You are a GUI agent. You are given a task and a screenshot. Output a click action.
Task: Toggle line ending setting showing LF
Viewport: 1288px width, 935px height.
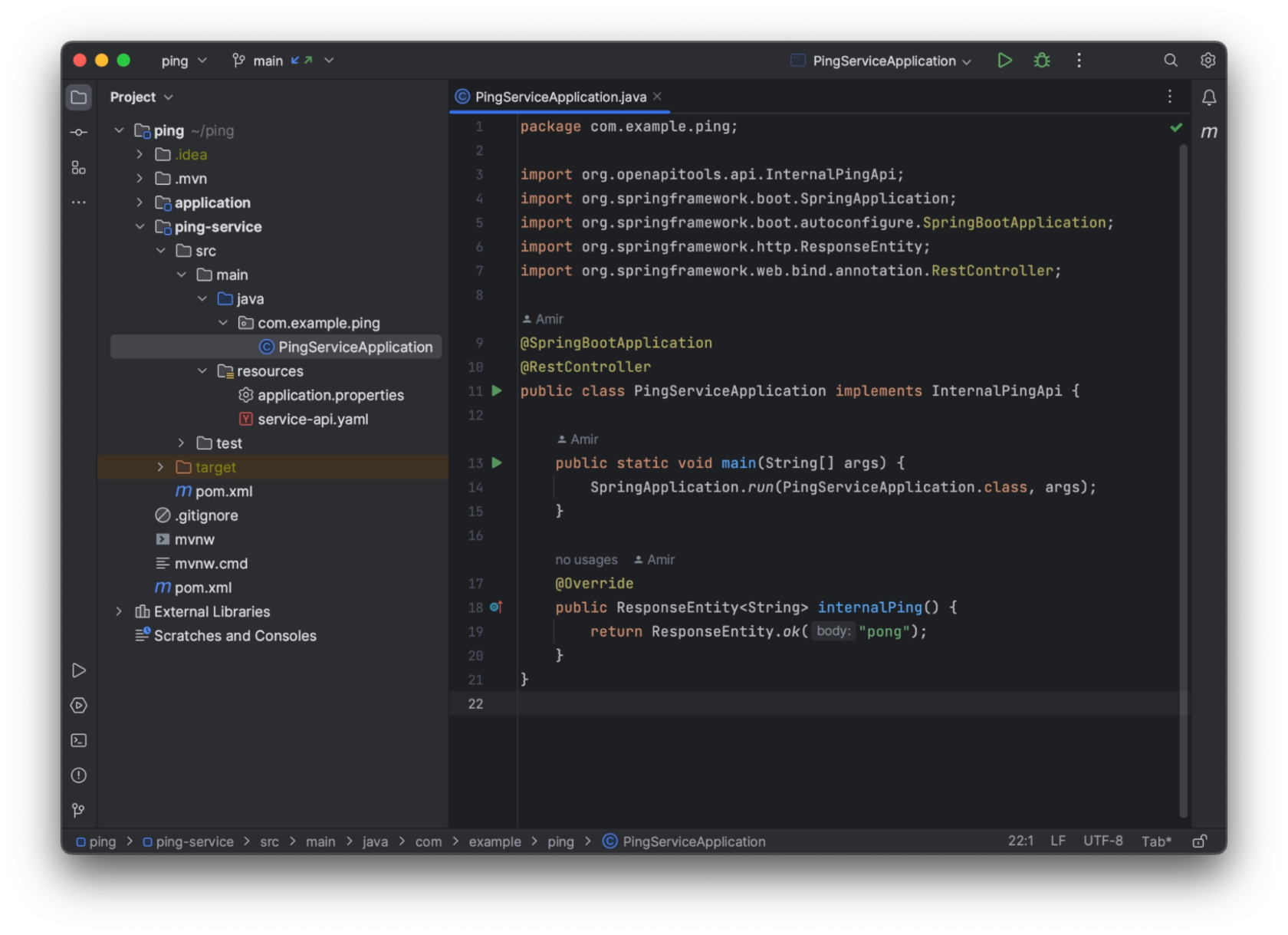pyautogui.click(x=1058, y=841)
